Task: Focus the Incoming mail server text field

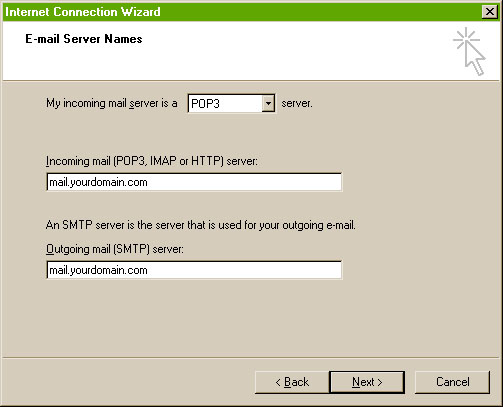Action: [194, 182]
